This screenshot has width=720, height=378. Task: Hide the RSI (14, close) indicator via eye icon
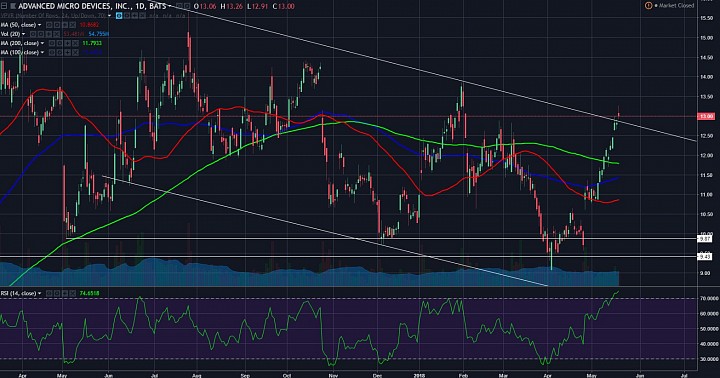click(x=49, y=293)
